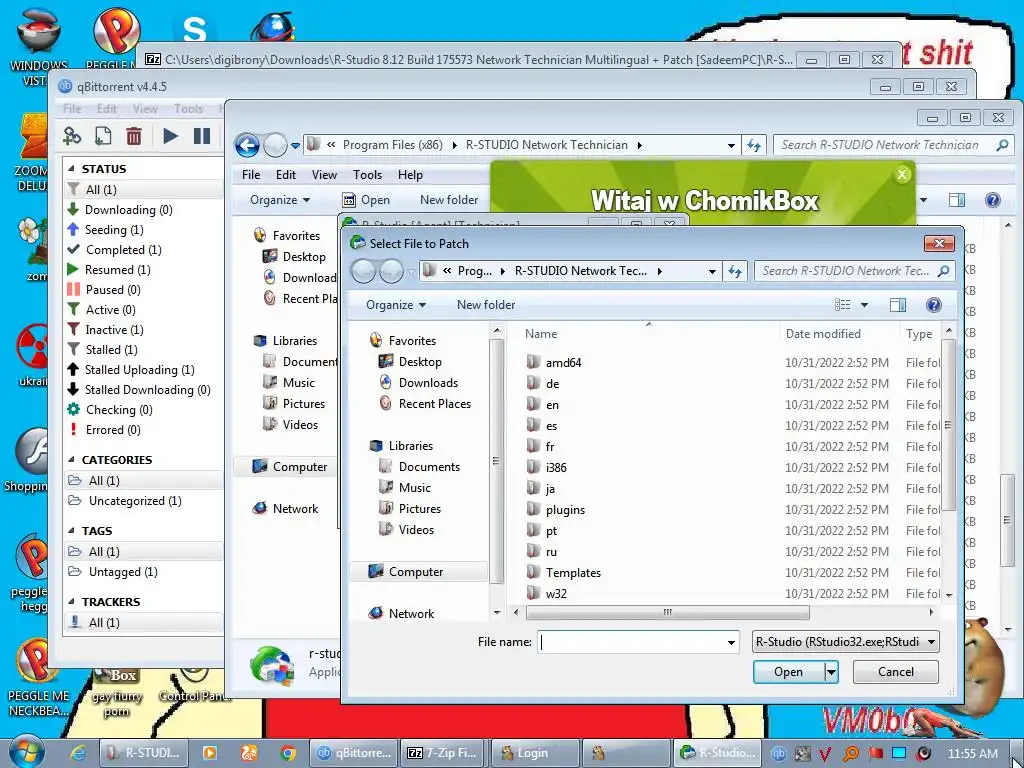Click the qBittorrent pause icon
The image size is (1024, 768).
[202, 136]
